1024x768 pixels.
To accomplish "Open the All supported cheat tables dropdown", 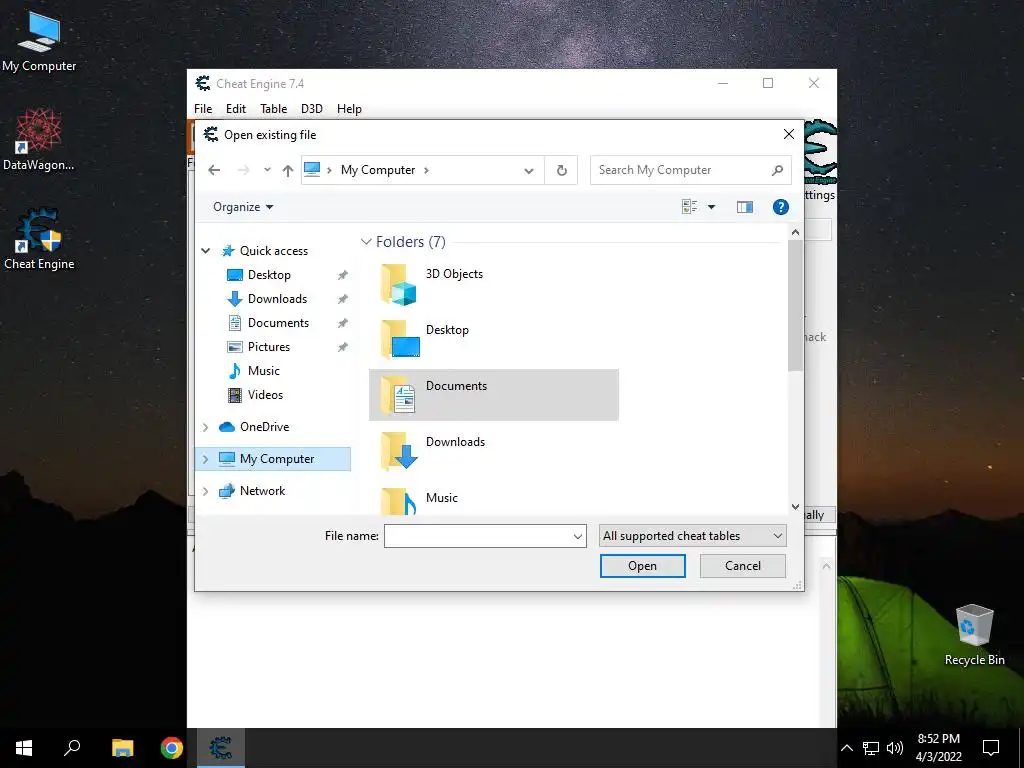I will tap(692, 536).
